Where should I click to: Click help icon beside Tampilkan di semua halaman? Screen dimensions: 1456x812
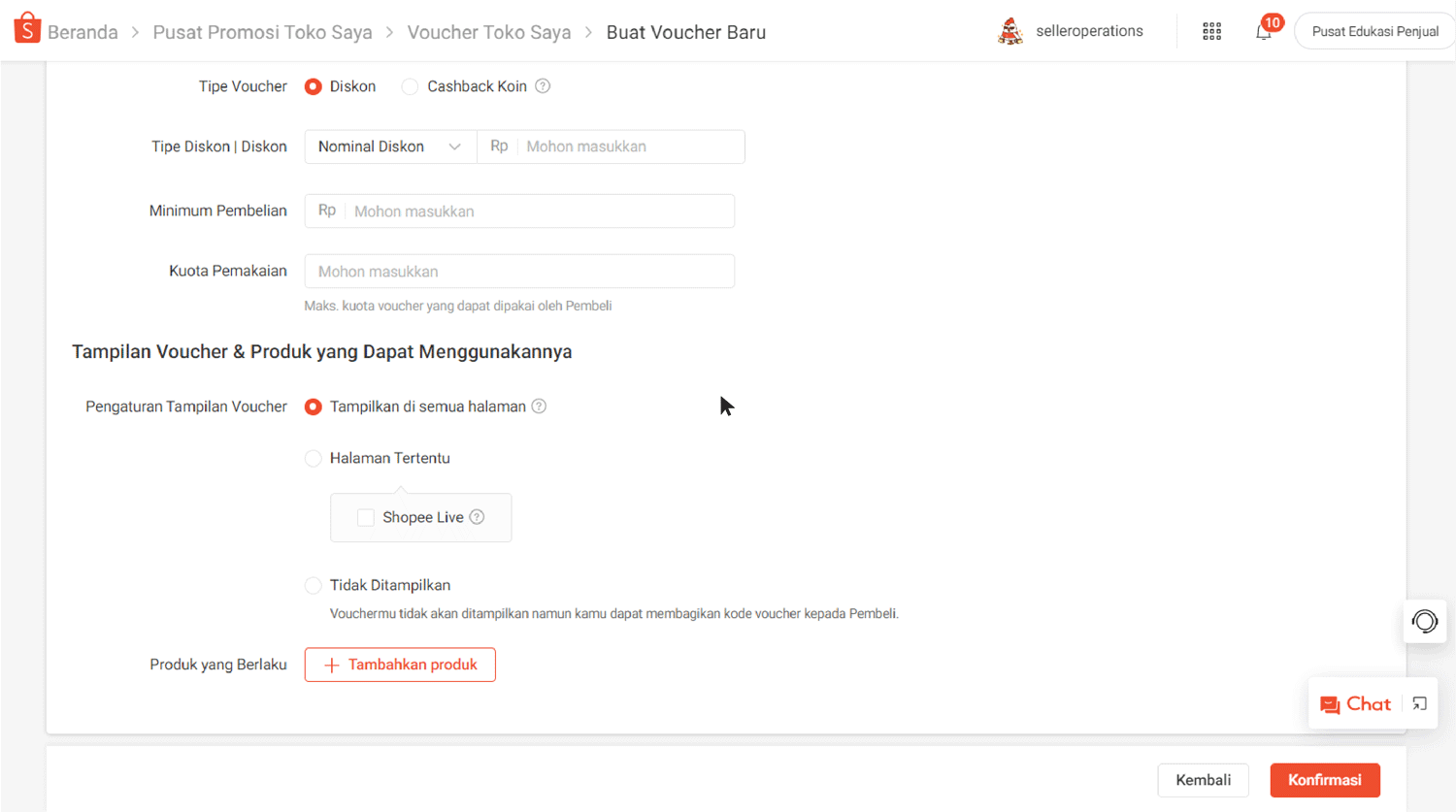click(539, 406)
